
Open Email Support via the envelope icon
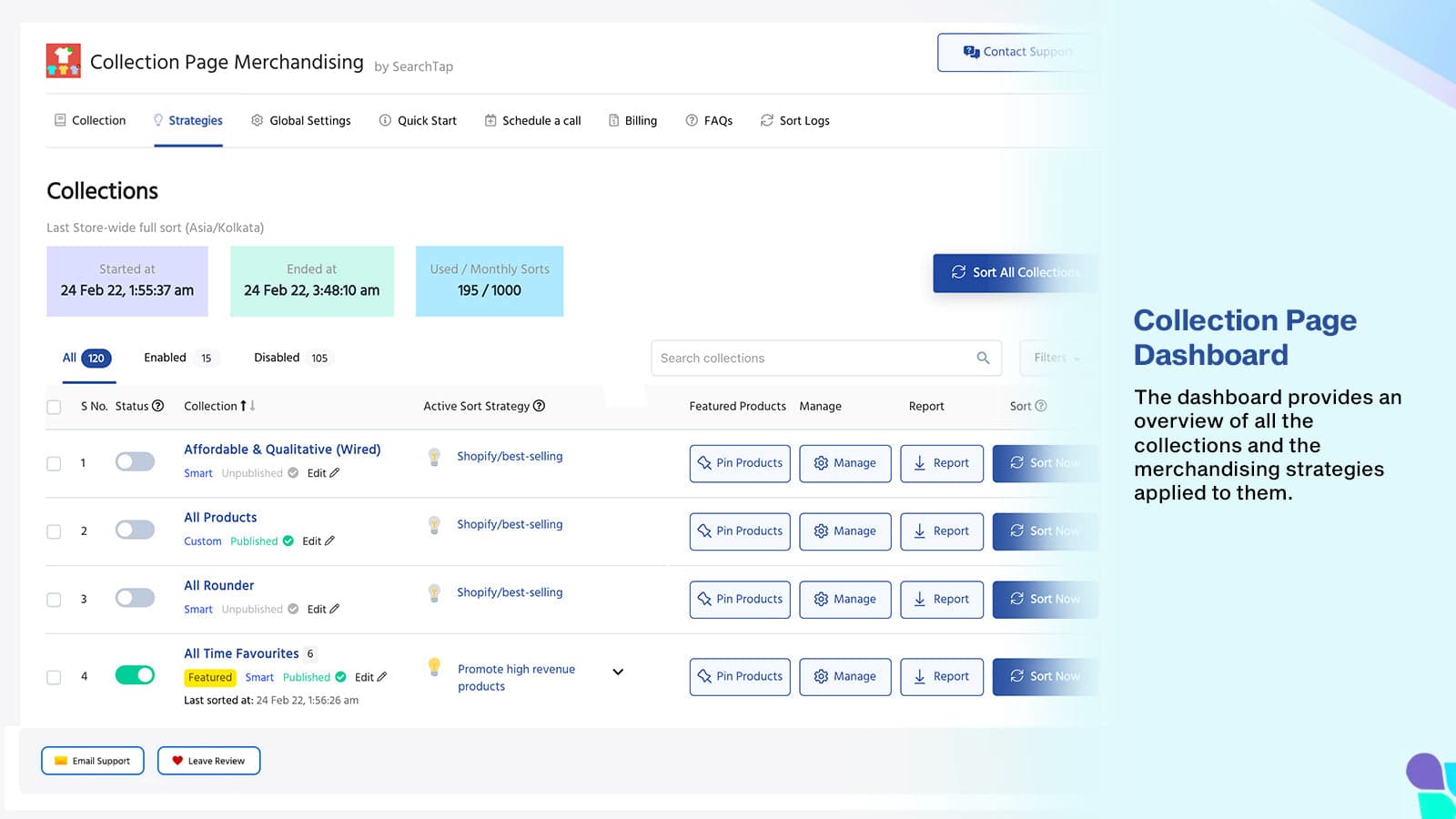coord(60,760)
